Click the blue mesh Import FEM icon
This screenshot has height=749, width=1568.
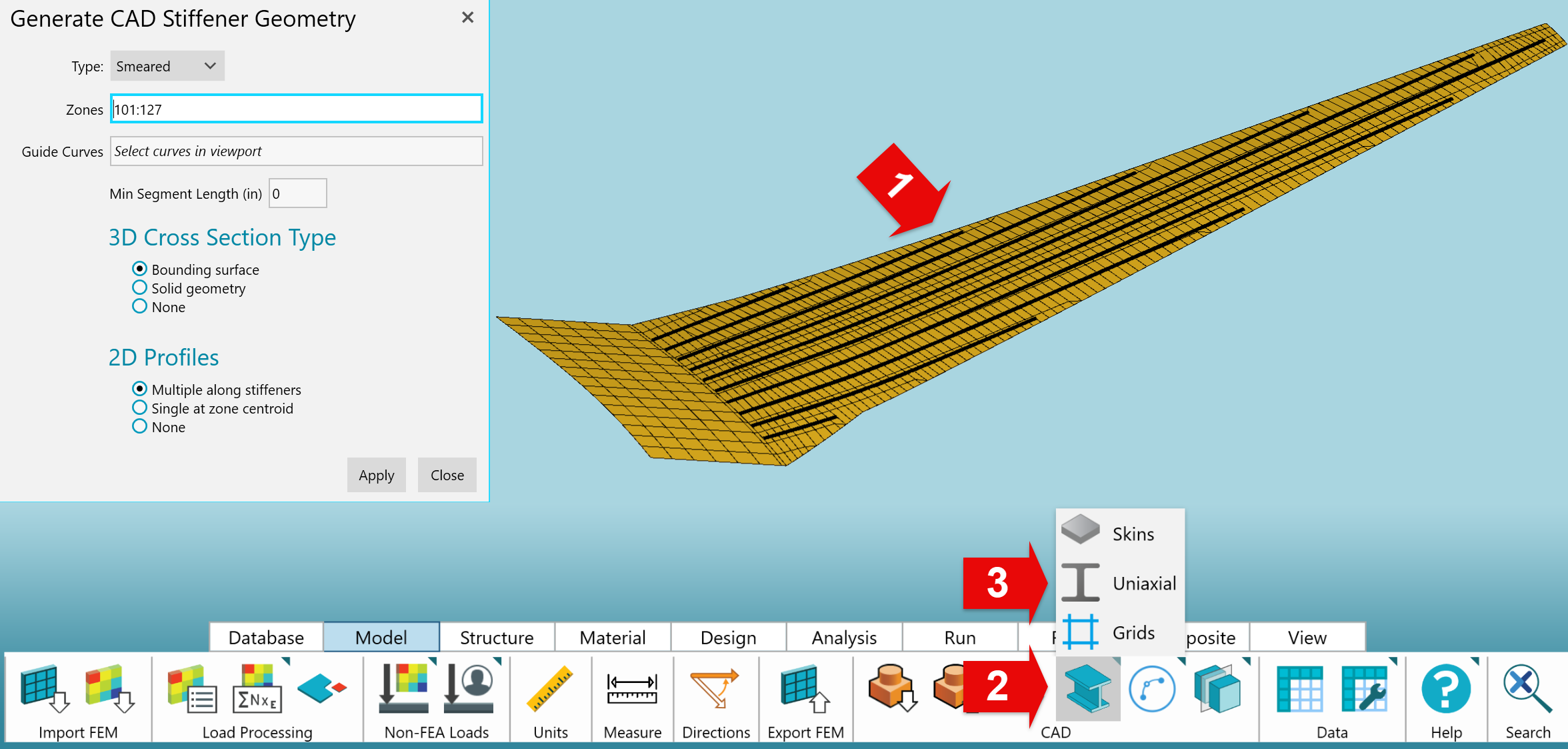(45, 689)
